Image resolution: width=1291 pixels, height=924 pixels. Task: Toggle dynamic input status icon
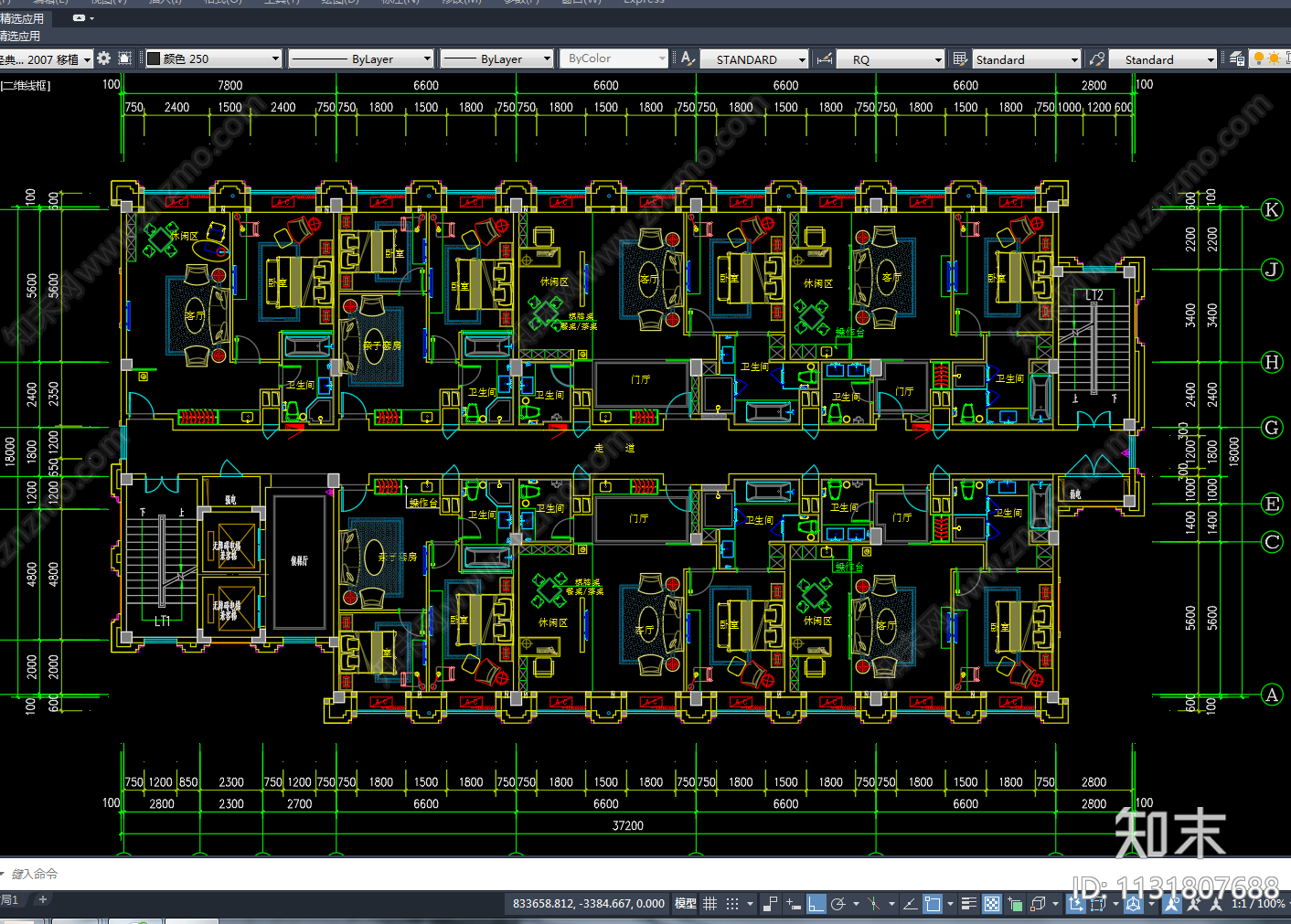794,903
